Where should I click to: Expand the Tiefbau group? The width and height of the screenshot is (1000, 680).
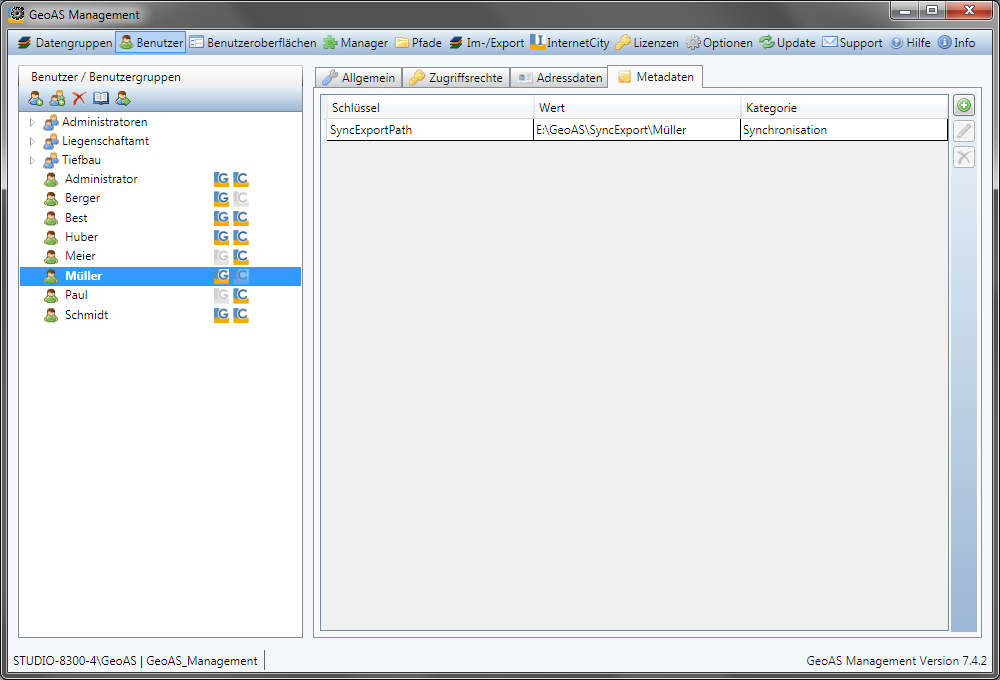tap(32, 160)
